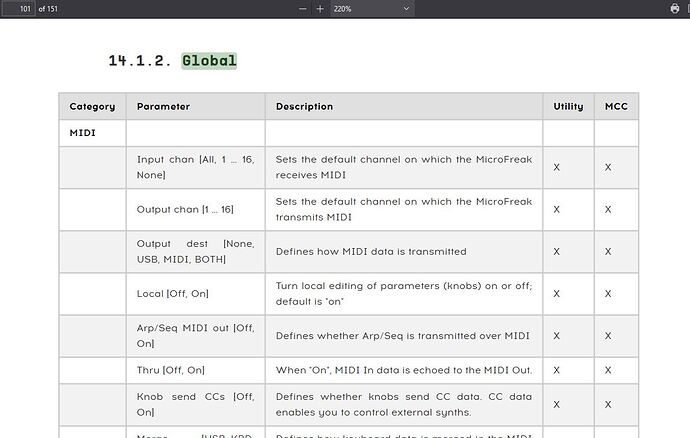Click the MCC X mark in Local row
Viewport: 690px width, 438px height.
608,294
